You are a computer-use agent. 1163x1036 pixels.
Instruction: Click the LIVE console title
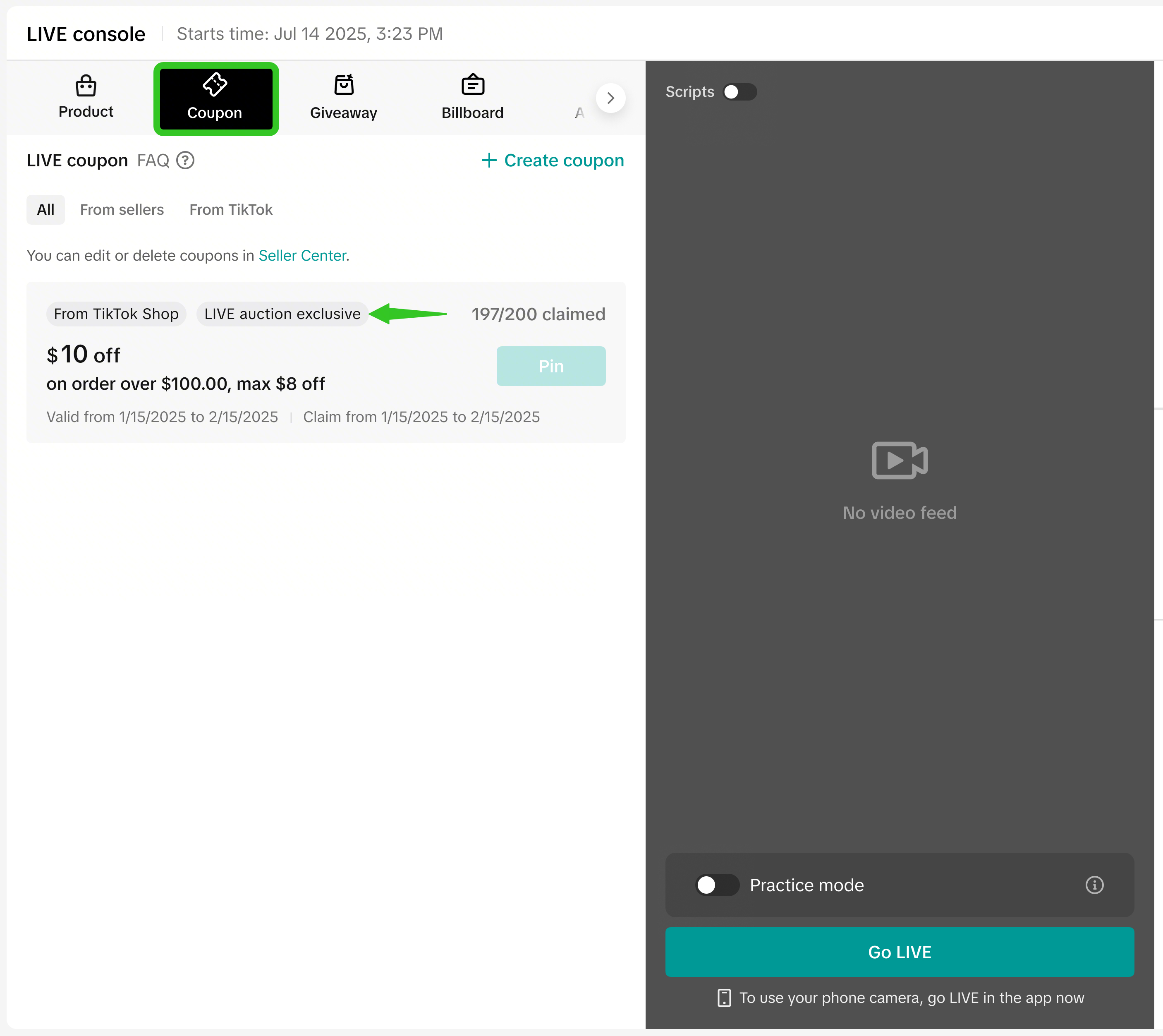[x=86, y=34]
